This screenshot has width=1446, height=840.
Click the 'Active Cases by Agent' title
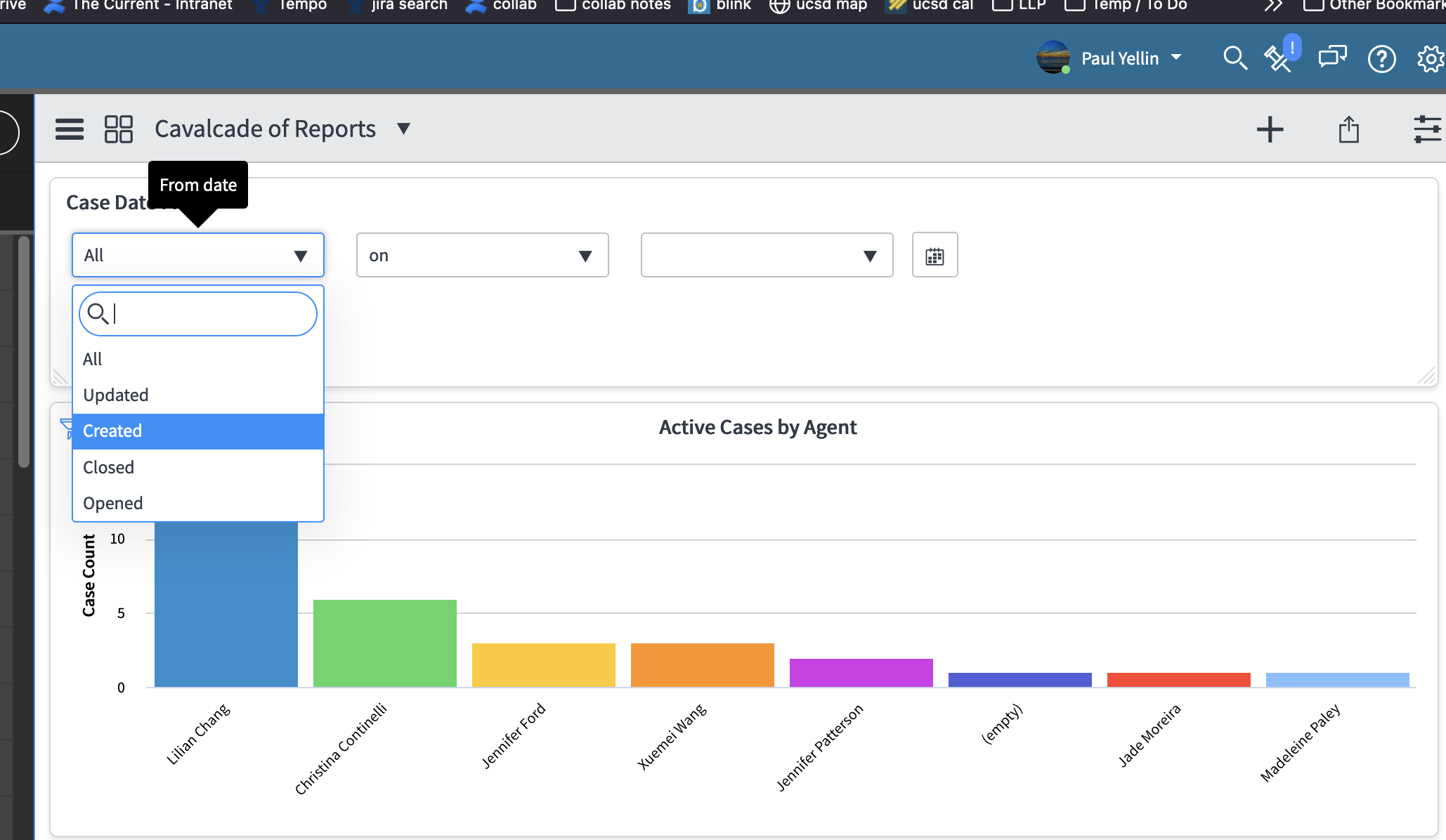pos(757,427)
